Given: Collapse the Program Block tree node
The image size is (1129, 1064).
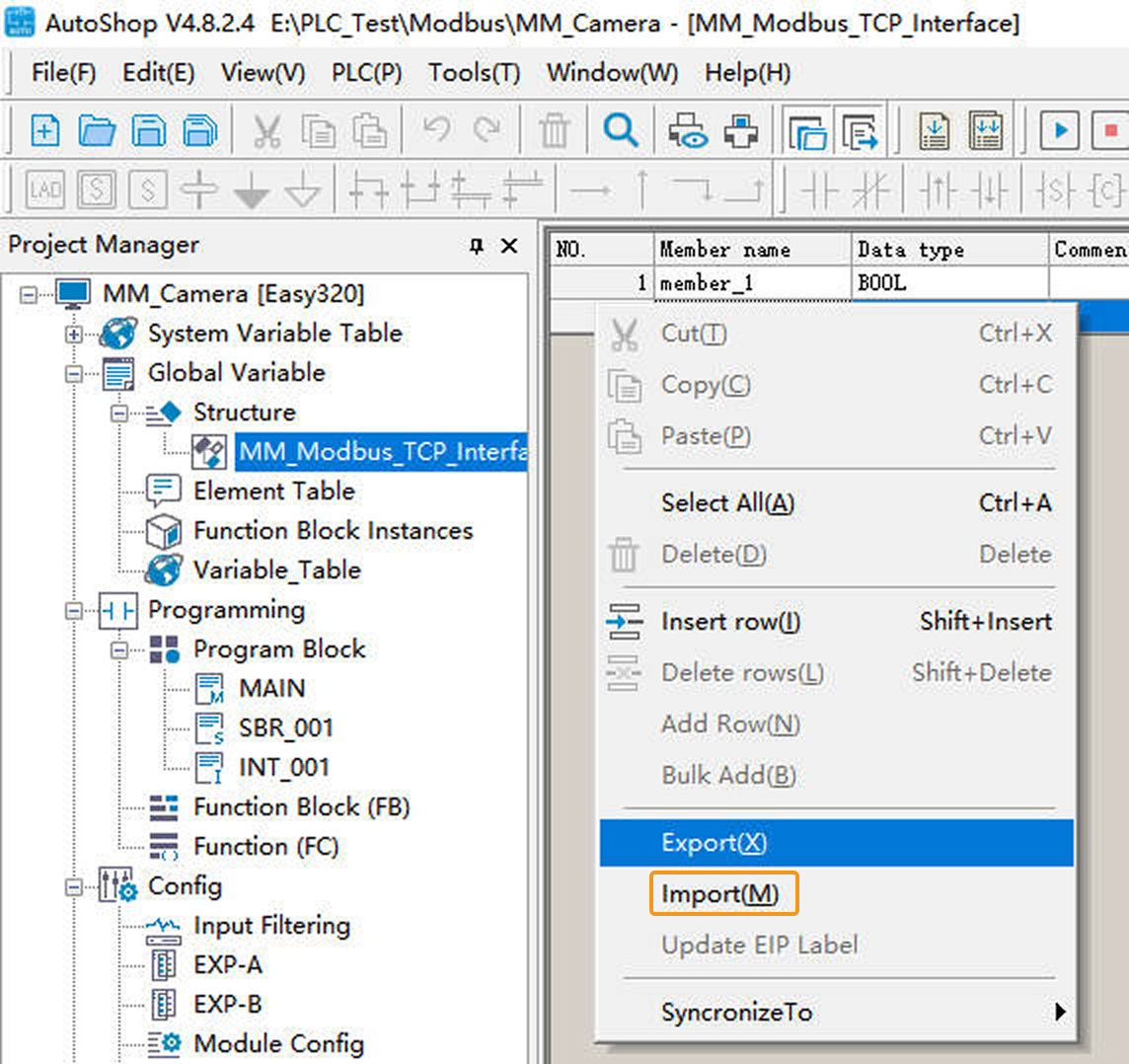Looking at the screenshot, I should pyautogui.click(x=119, y=649).
